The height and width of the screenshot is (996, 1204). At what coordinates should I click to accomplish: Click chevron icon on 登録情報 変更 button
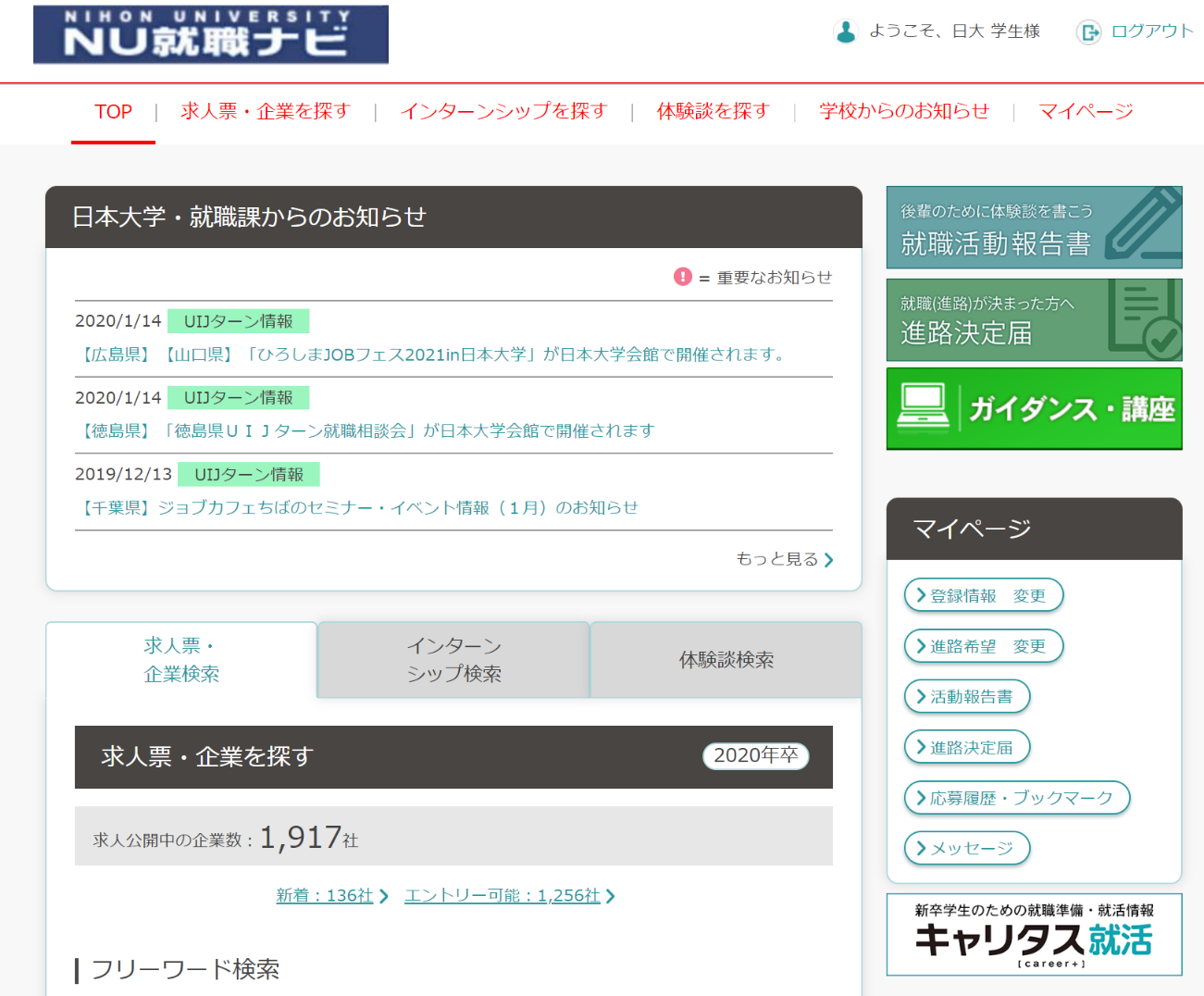click(921, 595)
